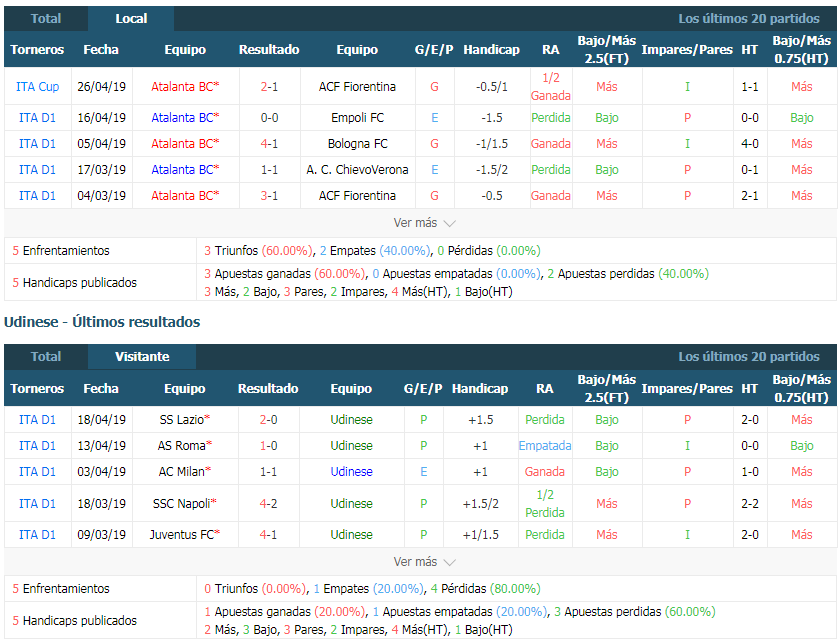Open the SSC Napoli team link
839x640 pixels.
coord(185,504)
